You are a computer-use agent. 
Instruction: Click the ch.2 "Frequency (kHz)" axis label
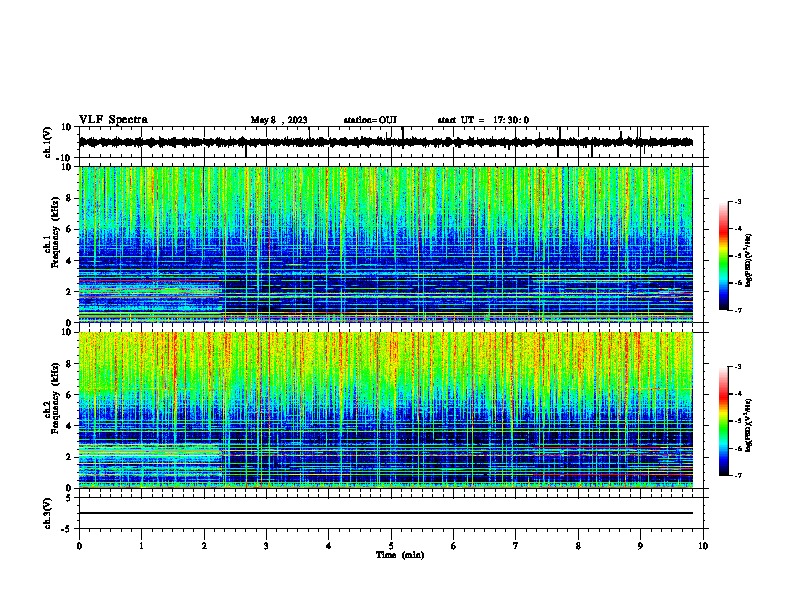(55, 397)
